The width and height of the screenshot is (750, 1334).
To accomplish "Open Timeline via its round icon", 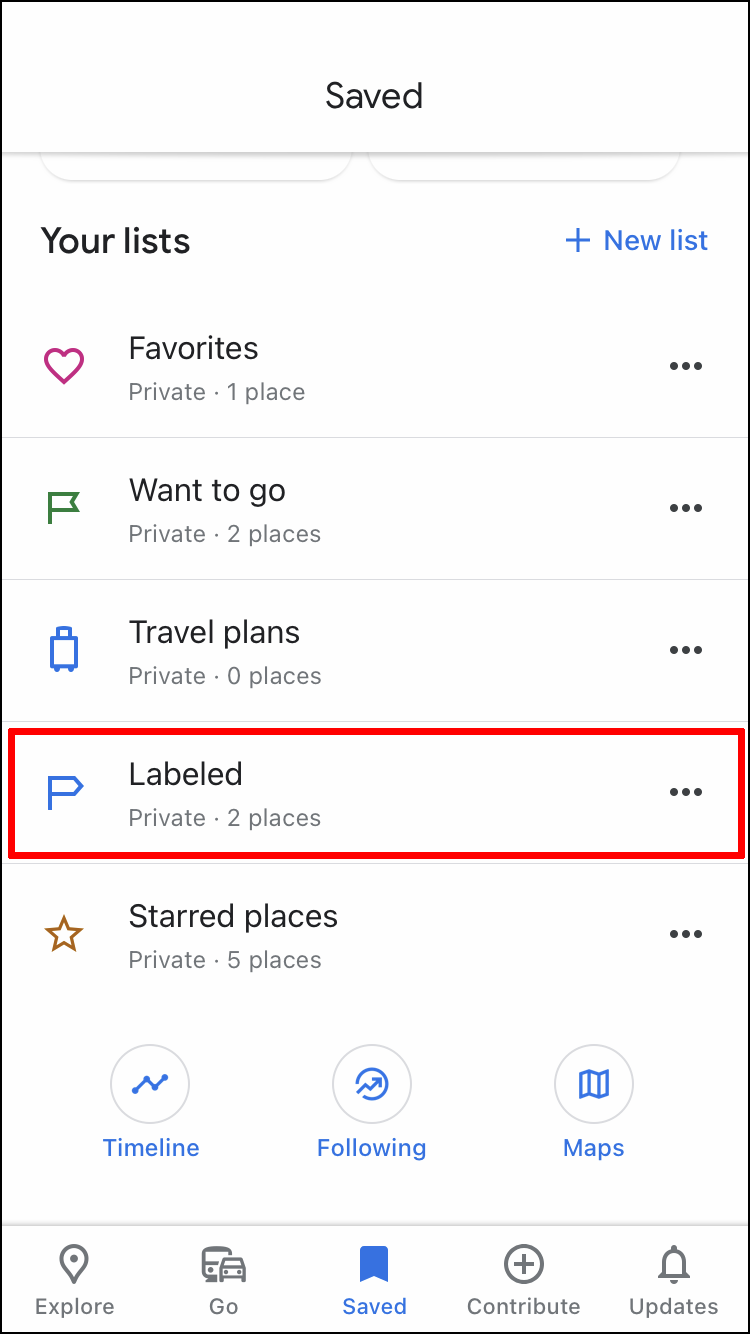I will pyautogui.click(x=150, y=1084).
